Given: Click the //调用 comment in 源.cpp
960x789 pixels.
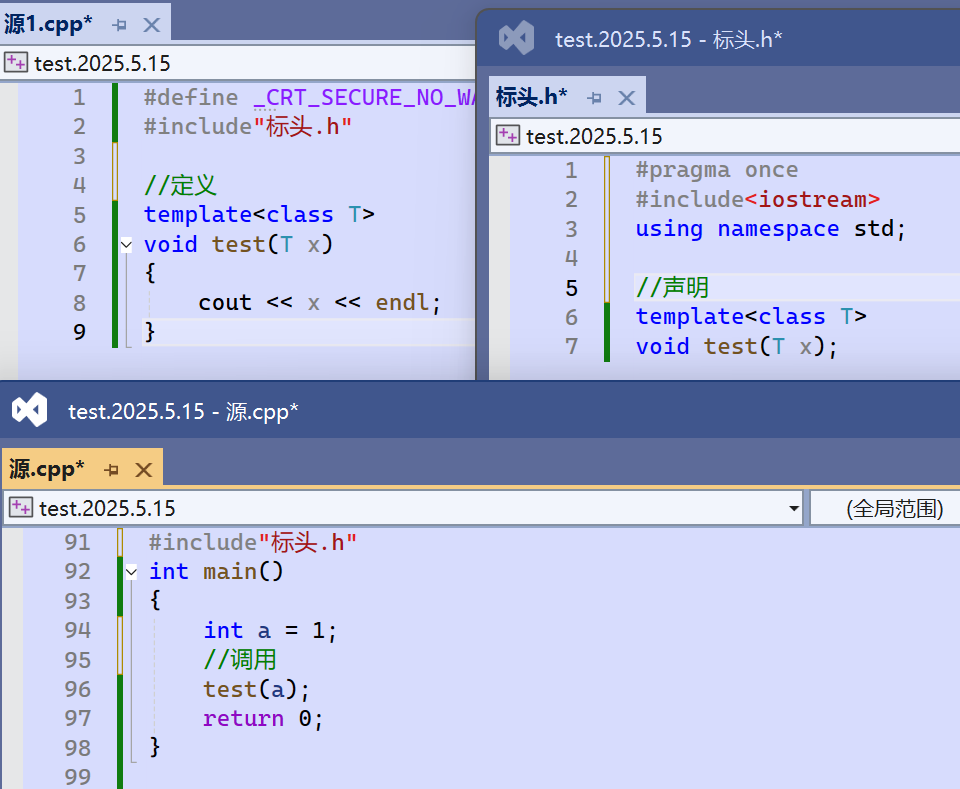Looking at the screenshot, I should [239, 659].
